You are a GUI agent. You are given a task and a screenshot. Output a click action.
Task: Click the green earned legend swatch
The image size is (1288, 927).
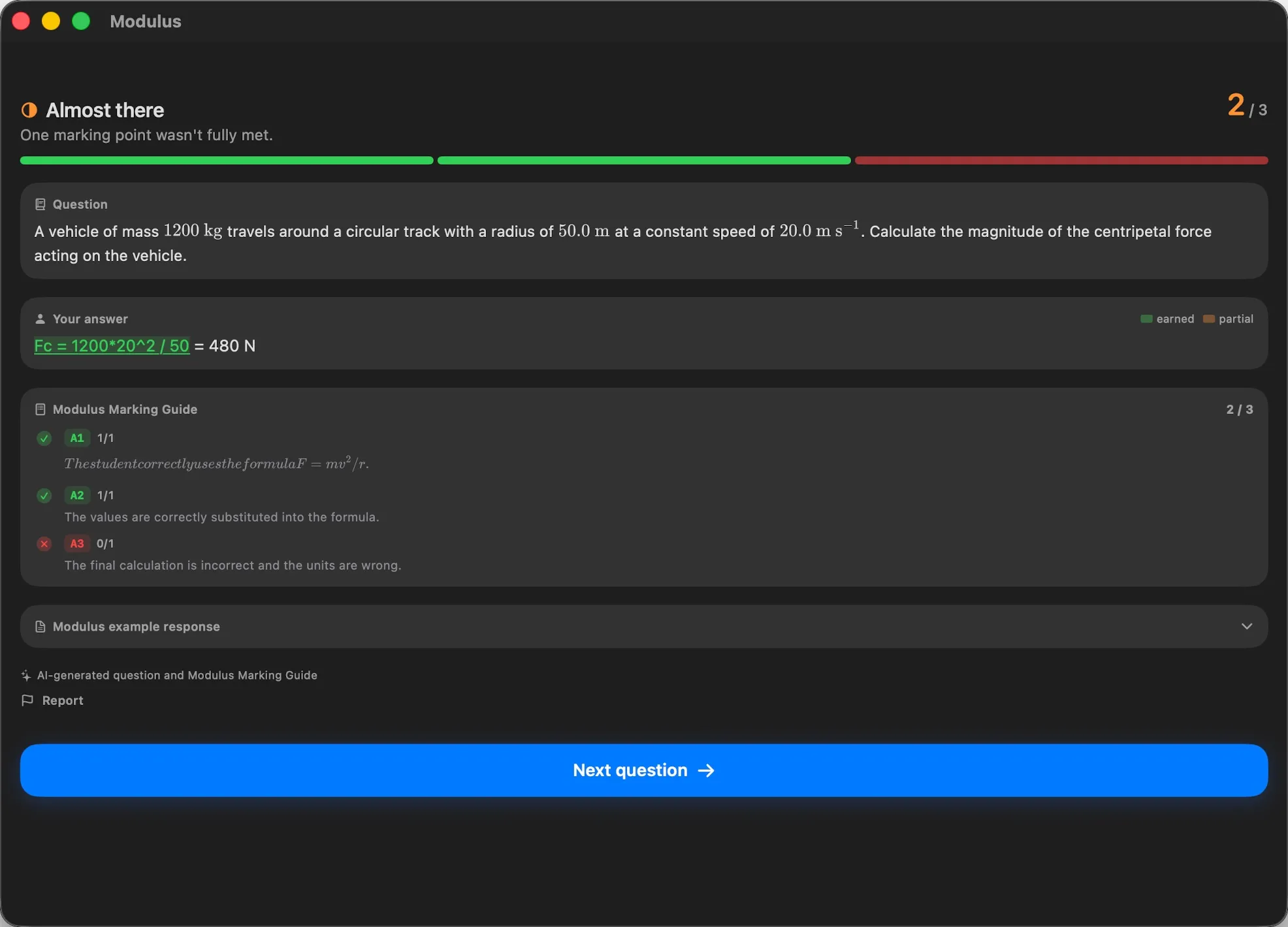click(1146, 319)
